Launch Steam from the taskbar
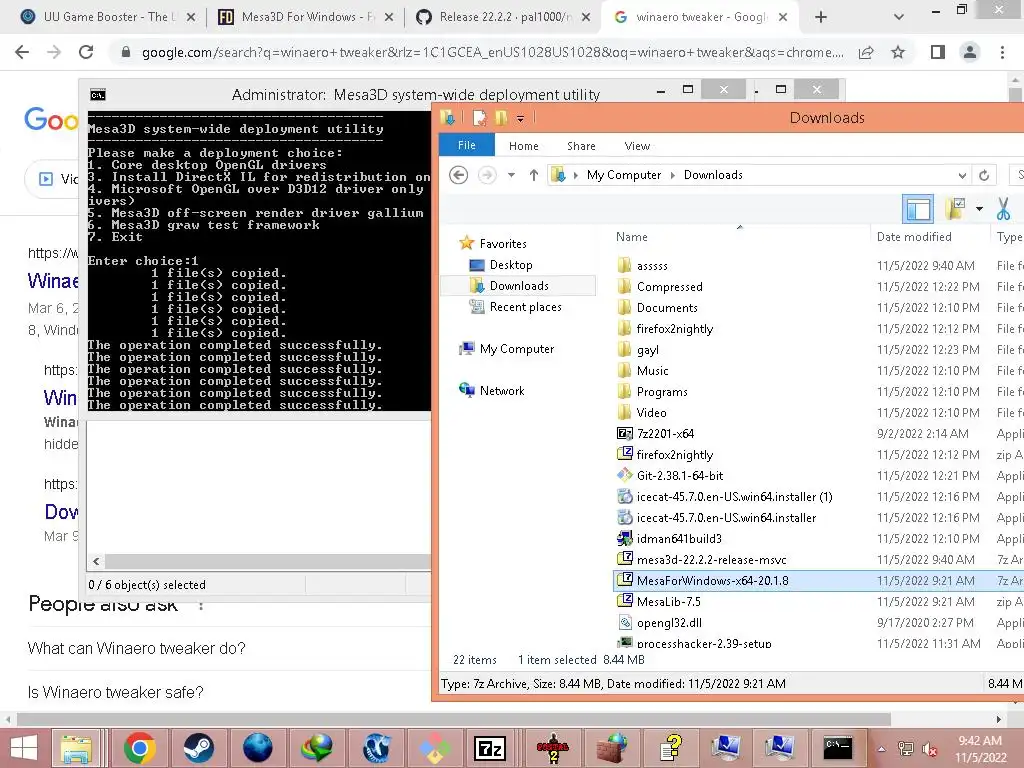This screenshot has width=1024, height=768. (198, 748)
